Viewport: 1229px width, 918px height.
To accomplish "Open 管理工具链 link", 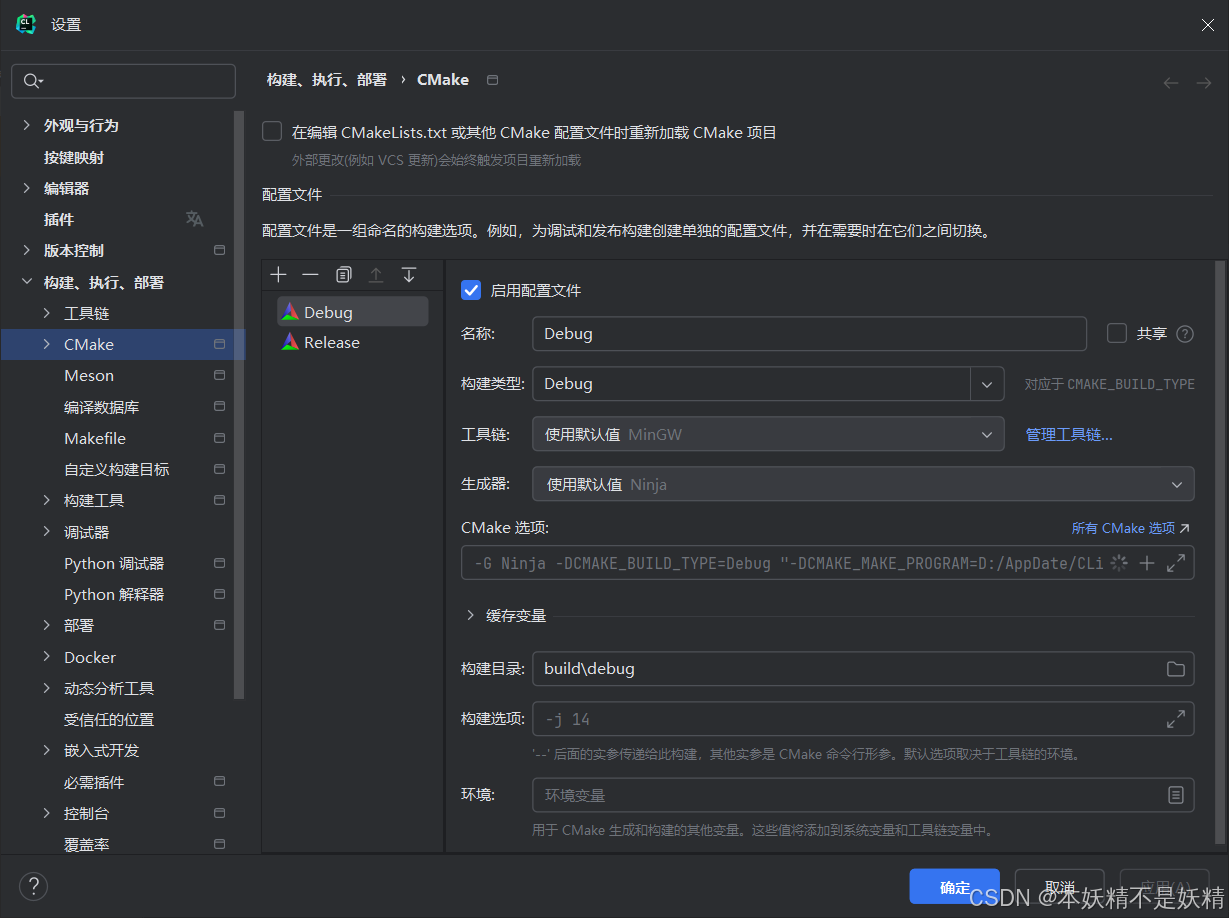I will [1069, 434].
